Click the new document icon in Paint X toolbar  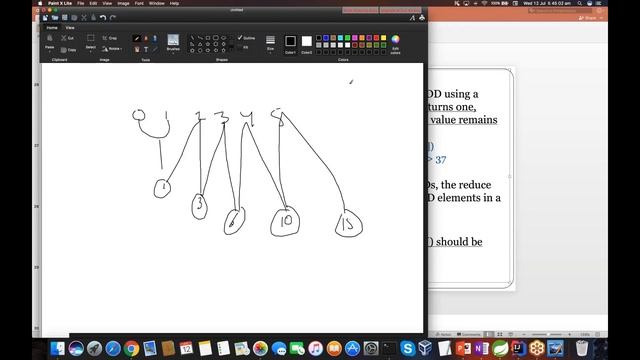pos(45,18)
